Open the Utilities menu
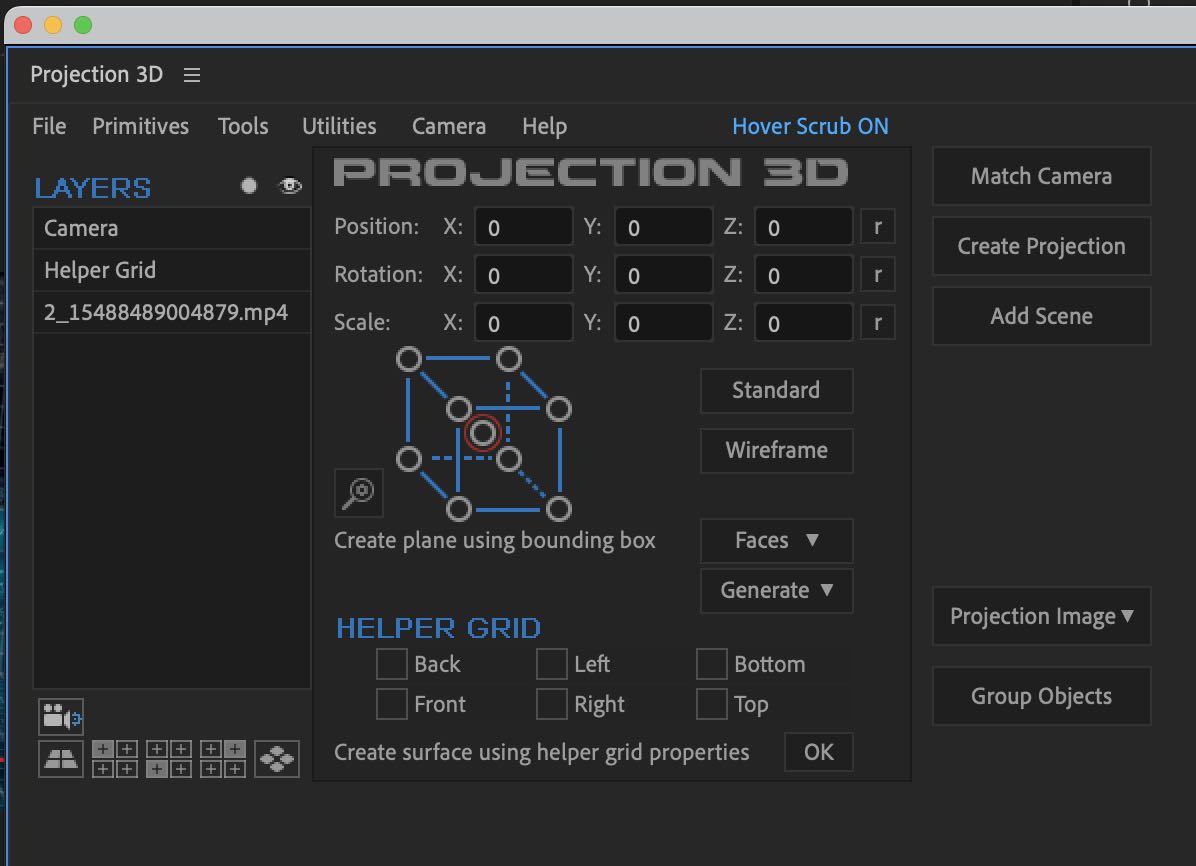The height and width of the screenshot is (866, 1196). point(339,126)
